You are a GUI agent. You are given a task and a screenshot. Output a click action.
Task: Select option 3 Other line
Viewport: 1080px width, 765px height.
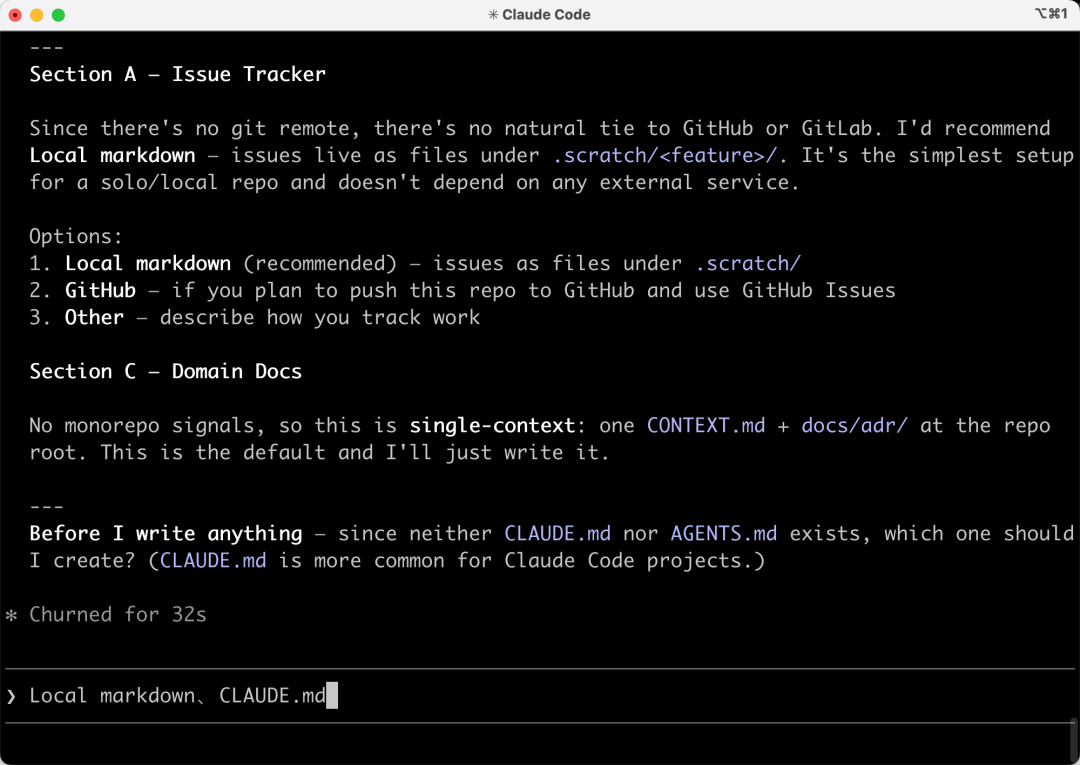(x=255, y=317)
